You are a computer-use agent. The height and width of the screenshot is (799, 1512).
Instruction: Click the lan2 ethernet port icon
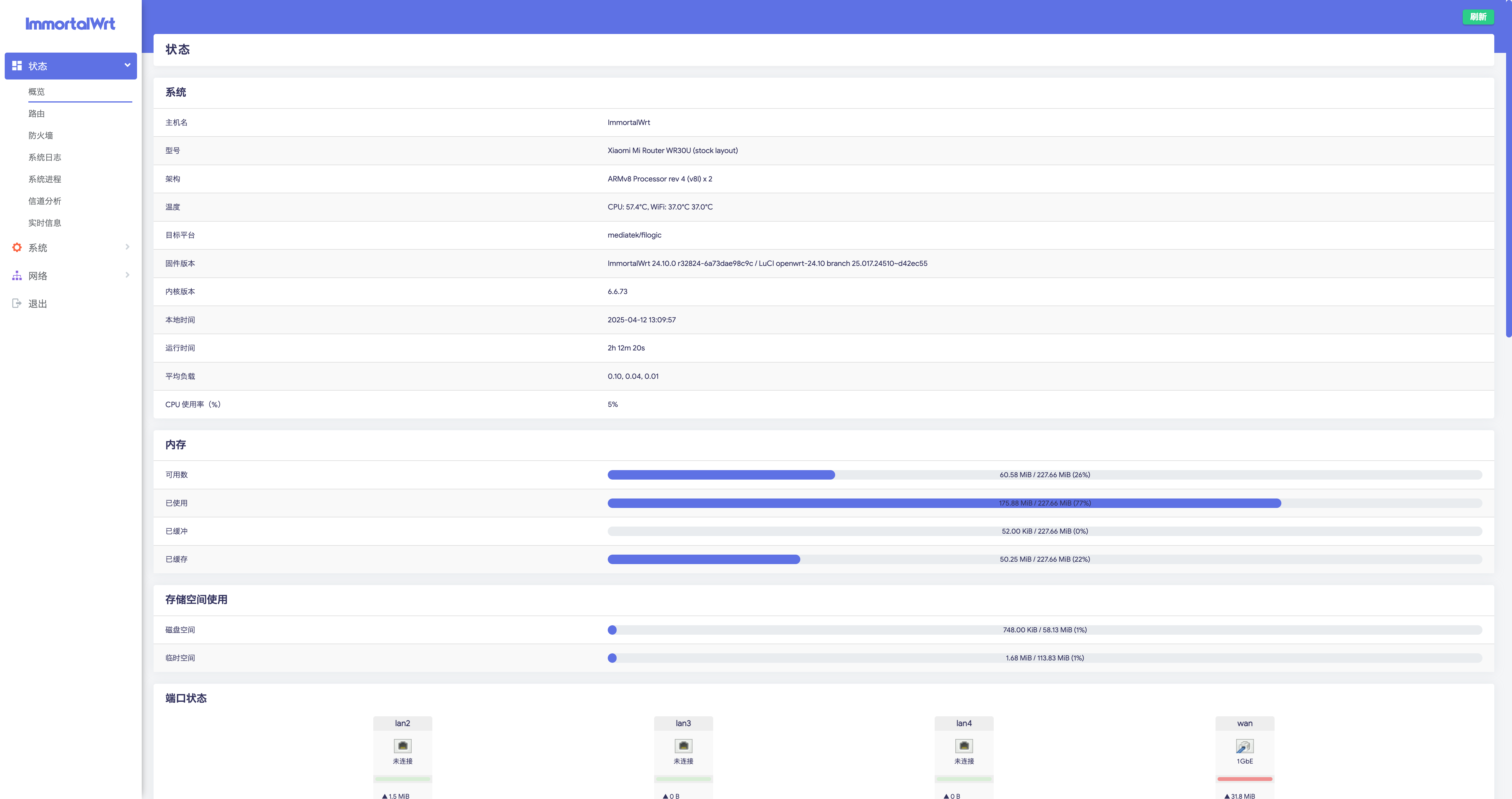(402, 746)
